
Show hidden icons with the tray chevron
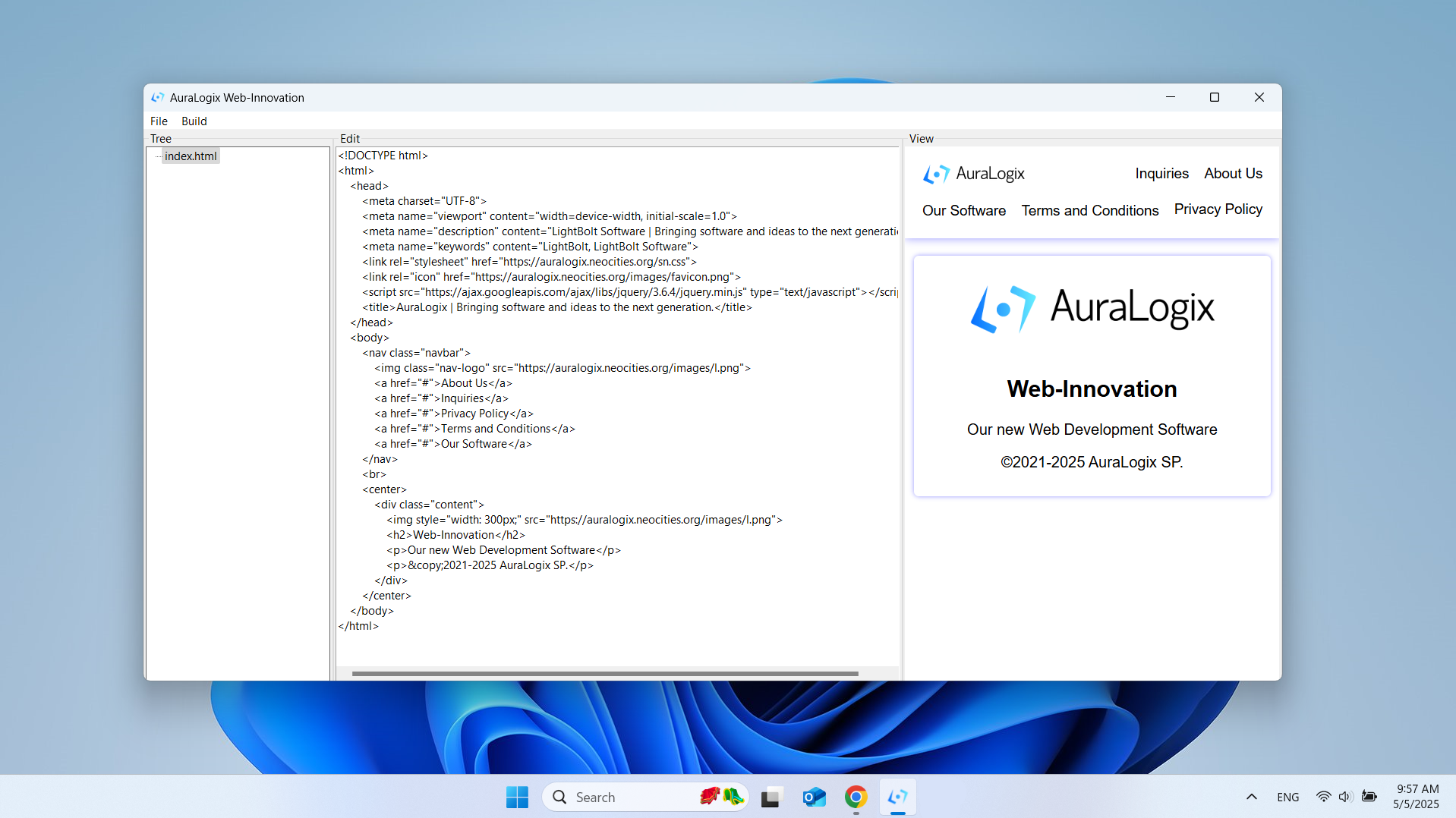(1252, 797)
